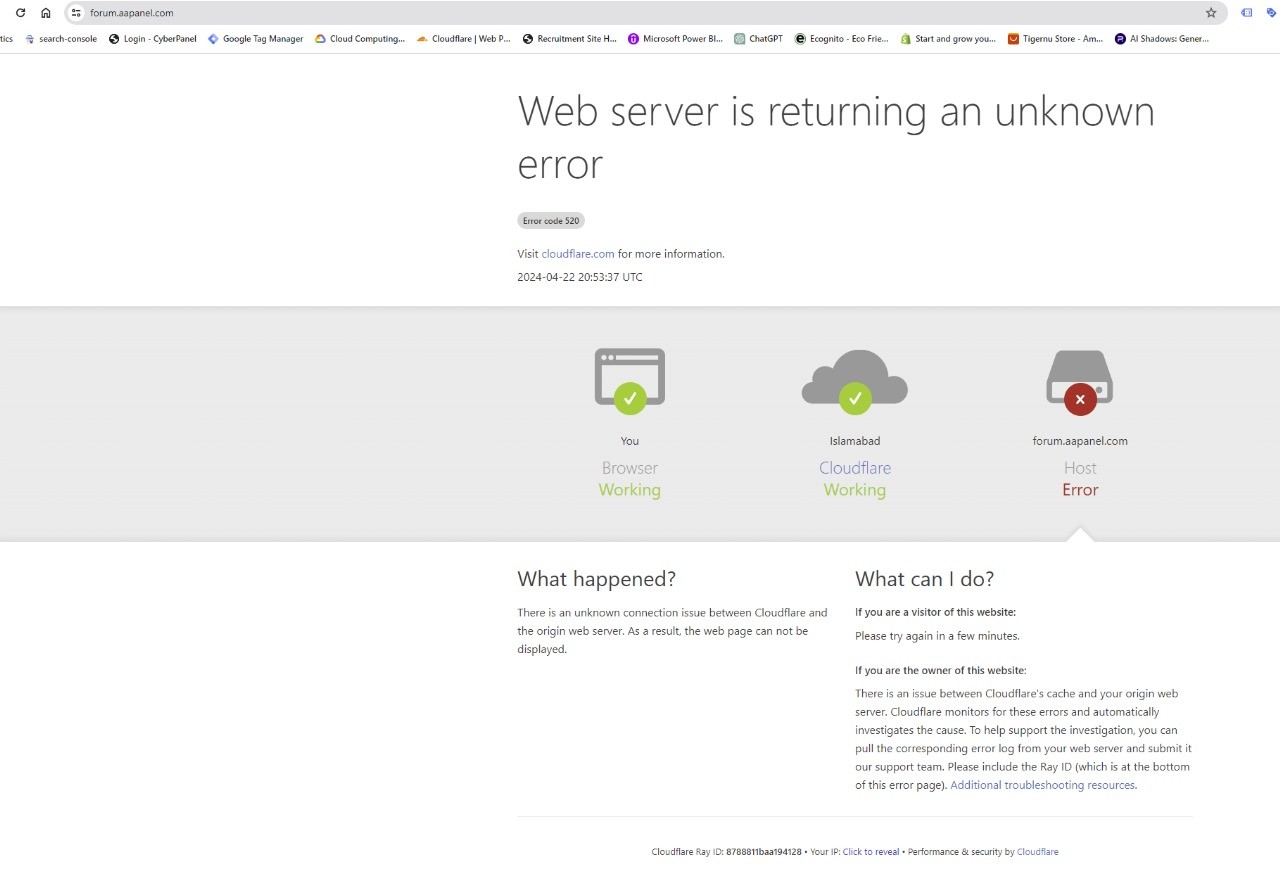Click "If you are a visitor of this website:"
Viewport: 1280px width, 878px height.
click(x=936, y=612)
